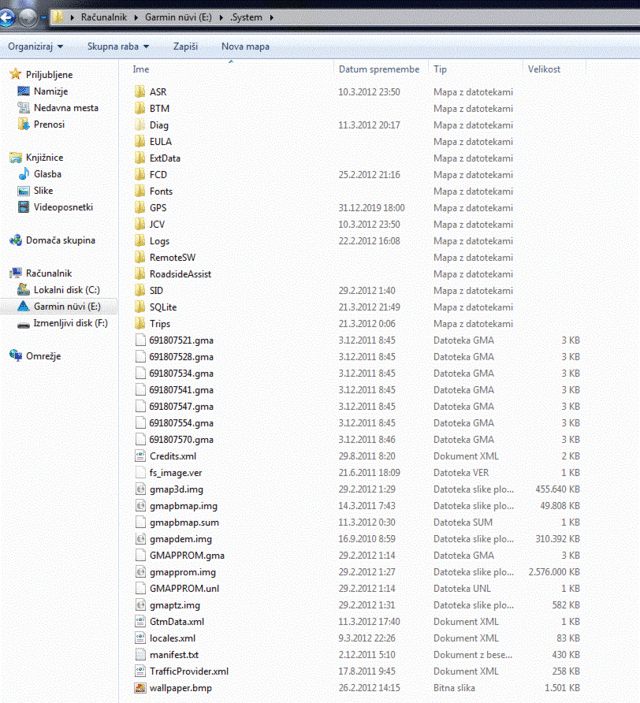Sort by the Datum spremembe column header
Viewport: 640px width, 703px height.
(x=379, y=69)
